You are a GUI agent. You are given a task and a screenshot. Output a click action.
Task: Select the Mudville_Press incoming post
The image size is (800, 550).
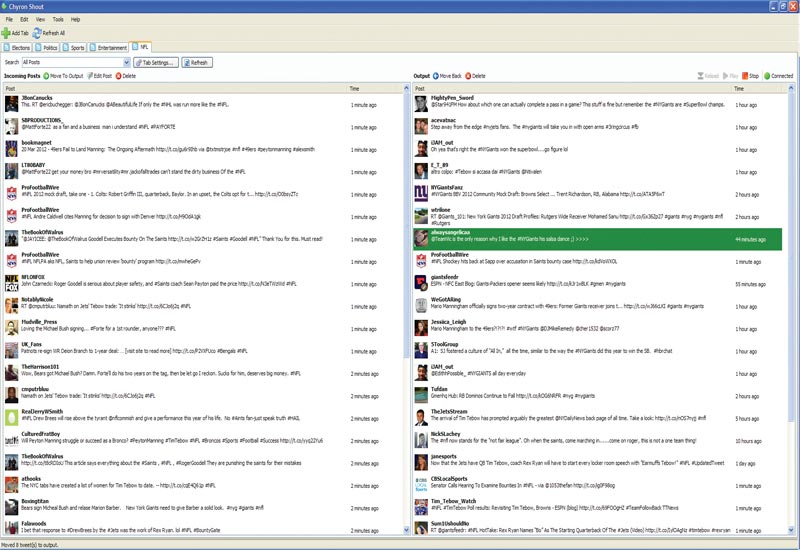[x=203, y=329]
